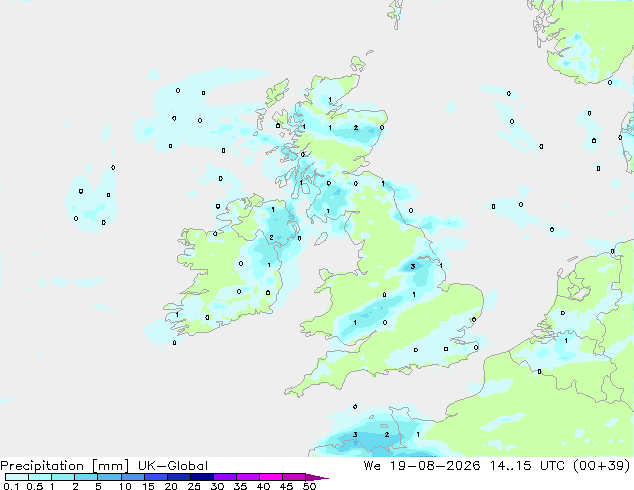
Task: Click the 15–20 mm legend swatch
Action: point(156,477)
